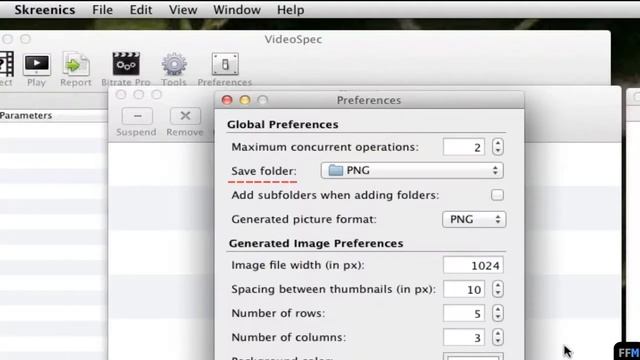The width and height of the screenshot is (640, 360).
Task: Open the File menu
Action: (102, 10)
